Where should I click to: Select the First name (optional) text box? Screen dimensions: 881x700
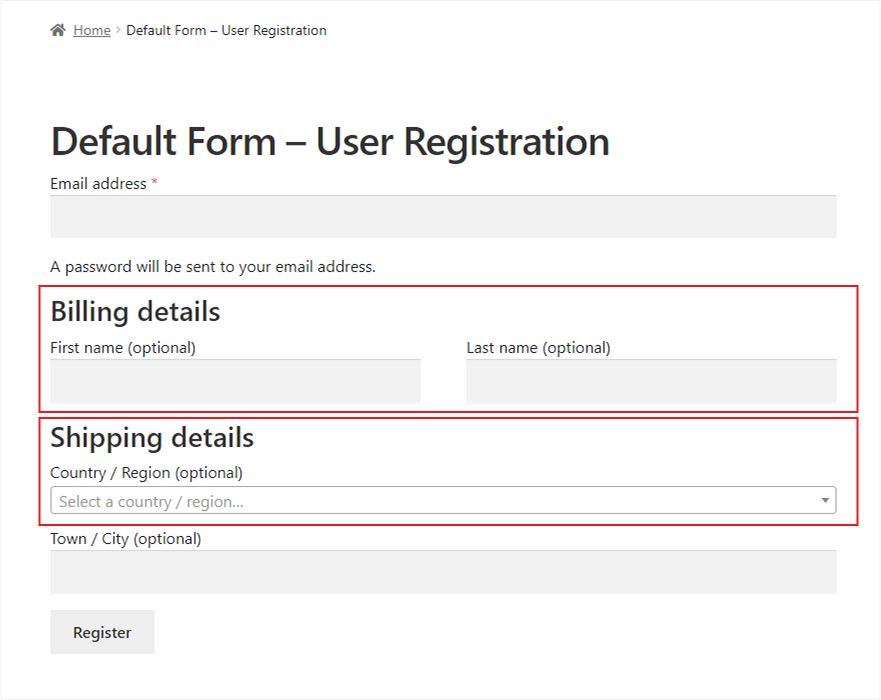tap(234, 380)
